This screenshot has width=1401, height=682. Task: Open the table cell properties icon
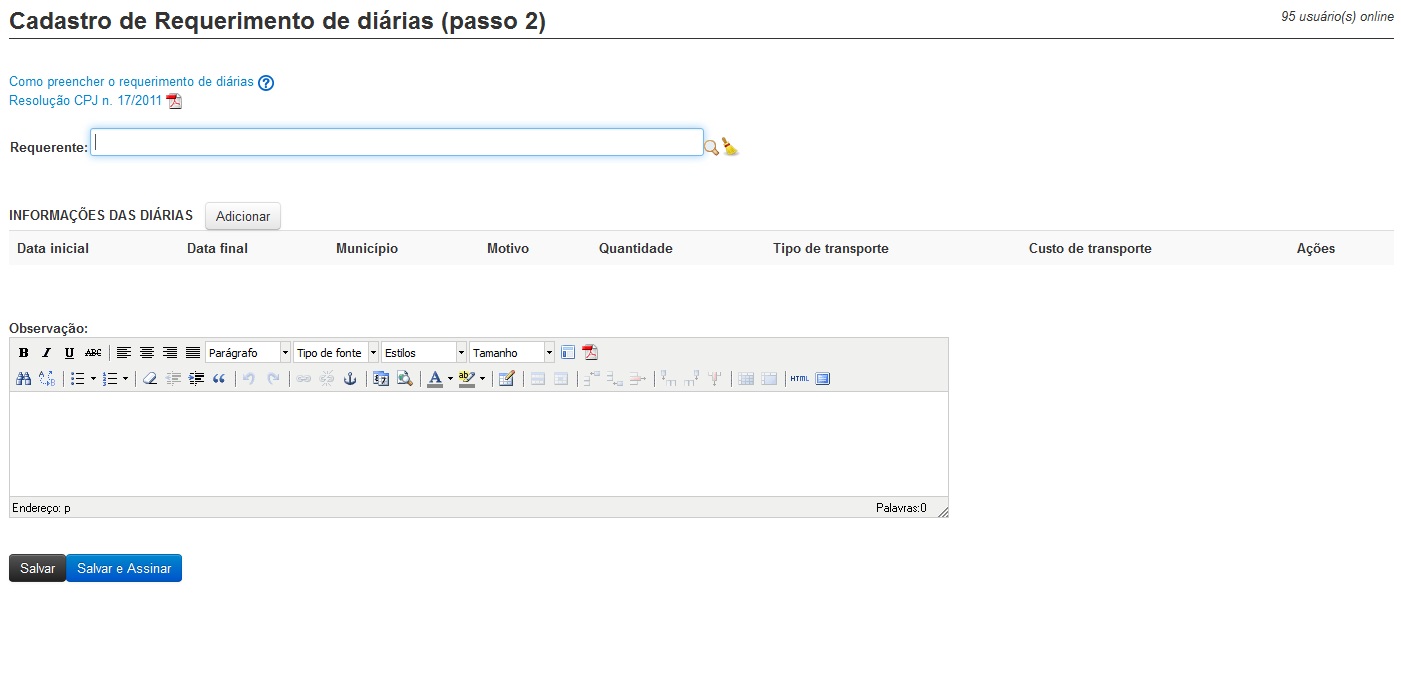point(560,379)
